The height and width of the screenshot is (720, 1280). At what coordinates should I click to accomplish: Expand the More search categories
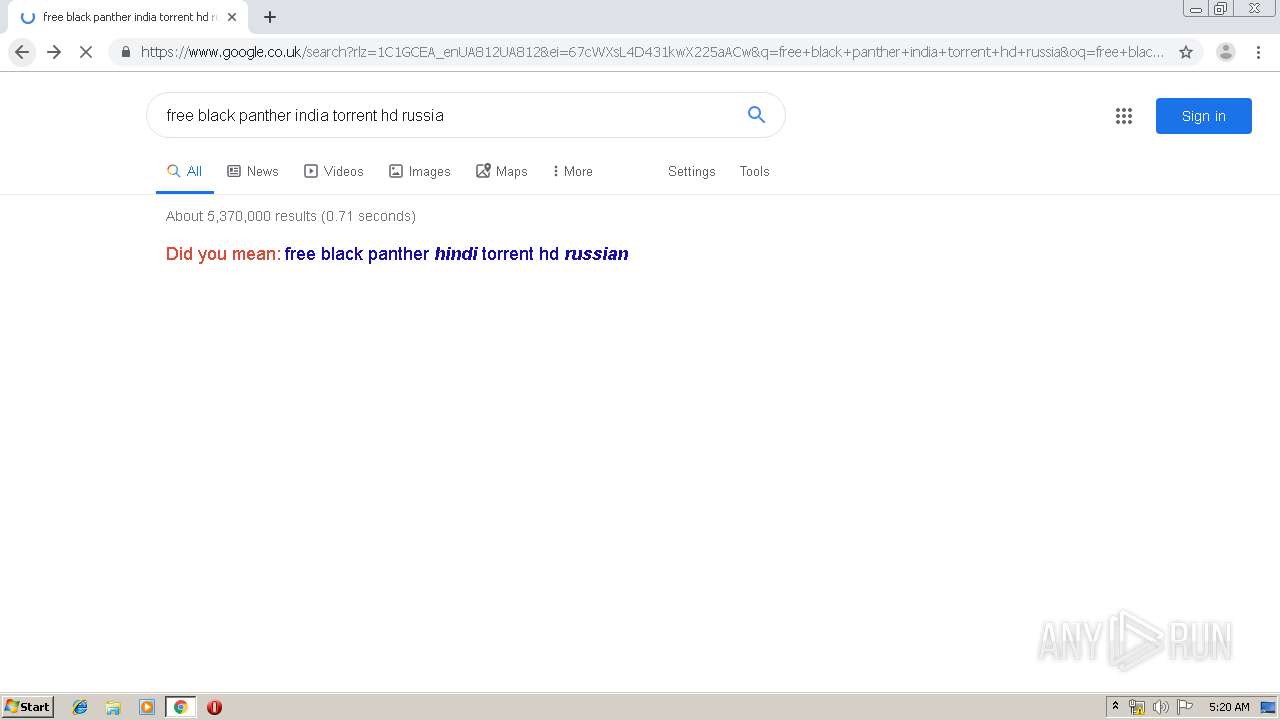click(572, 171)
